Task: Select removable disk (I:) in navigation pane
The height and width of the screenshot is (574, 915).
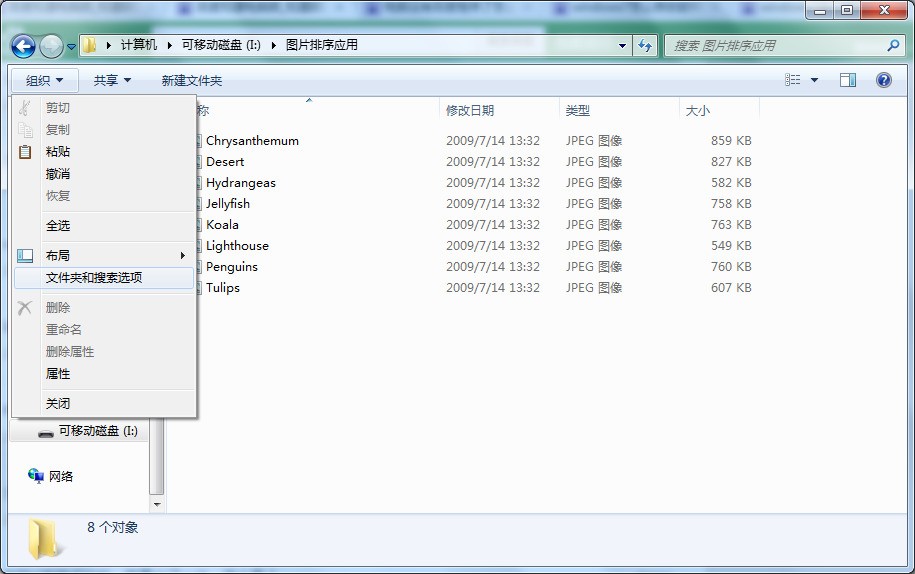Action: point(97,431)
